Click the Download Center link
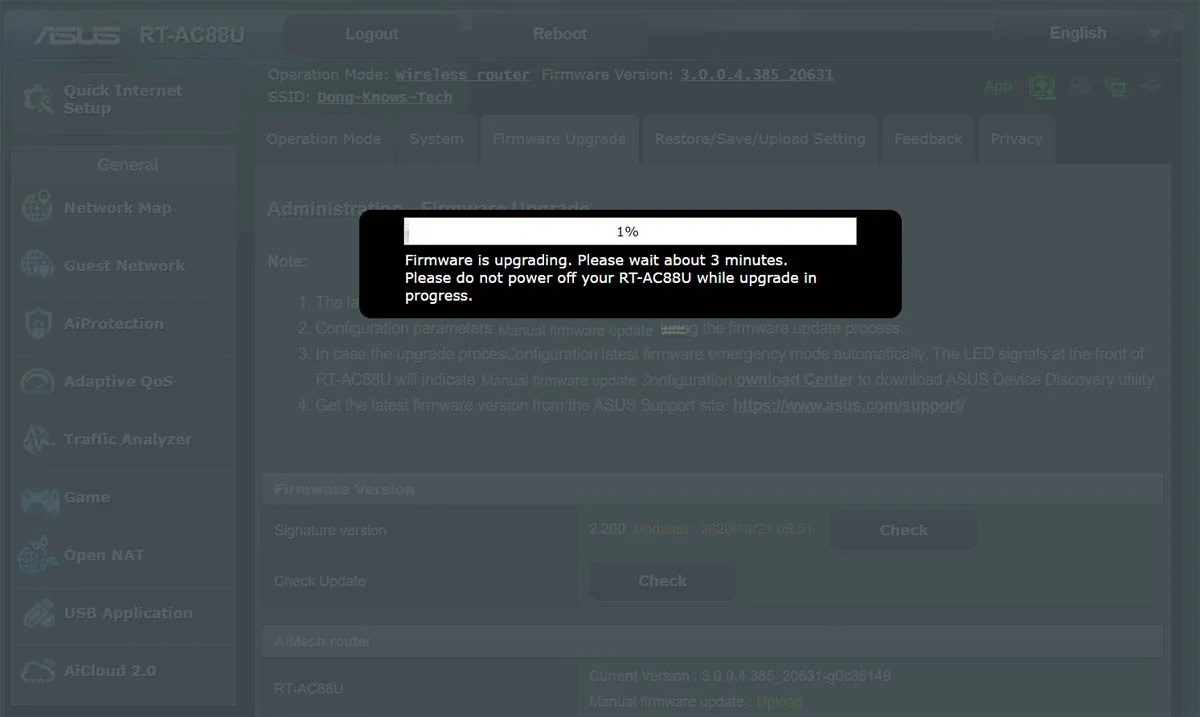The height and width of the screenshot is (717, 1200). coord(795,380)
